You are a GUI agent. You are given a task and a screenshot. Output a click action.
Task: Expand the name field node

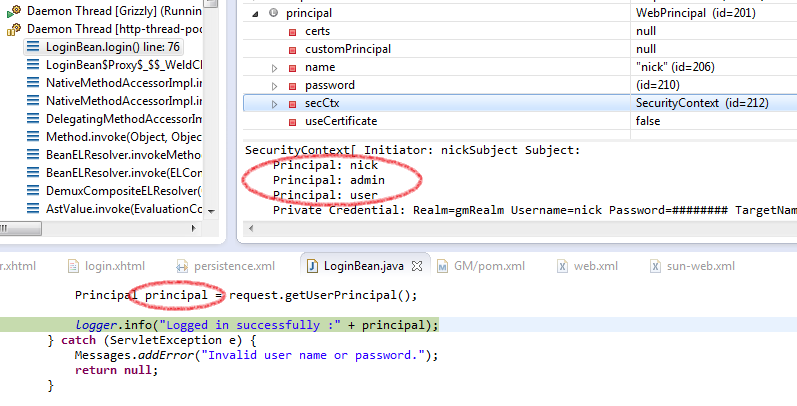point(274,68)
